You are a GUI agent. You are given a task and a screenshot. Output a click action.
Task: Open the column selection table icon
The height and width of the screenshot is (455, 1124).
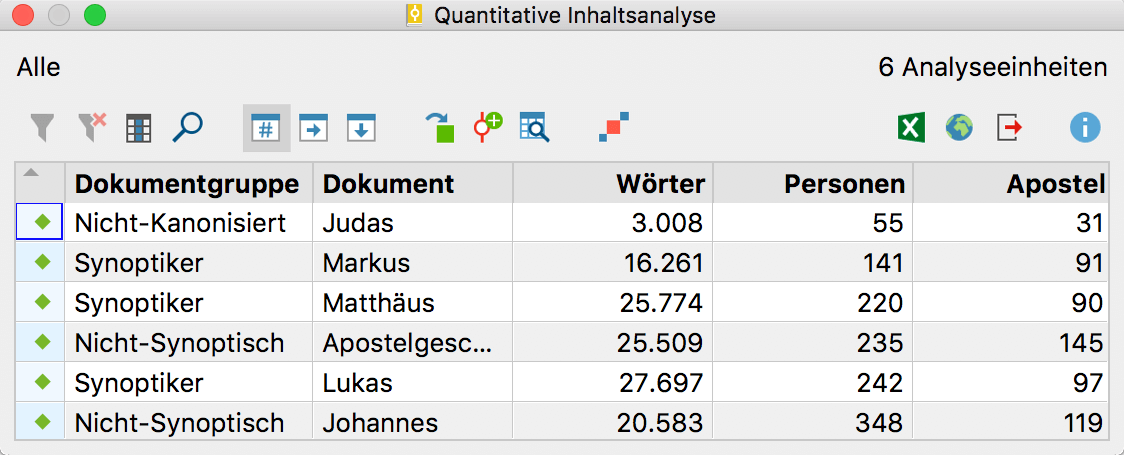click(138, 129)
